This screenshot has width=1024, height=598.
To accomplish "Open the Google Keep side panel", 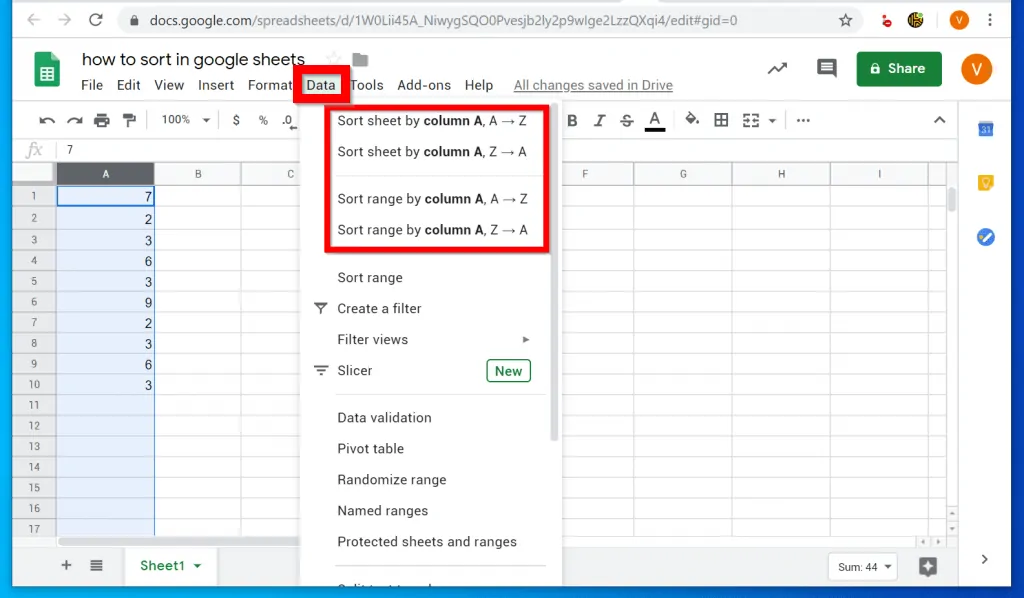I will click(984, 182).
